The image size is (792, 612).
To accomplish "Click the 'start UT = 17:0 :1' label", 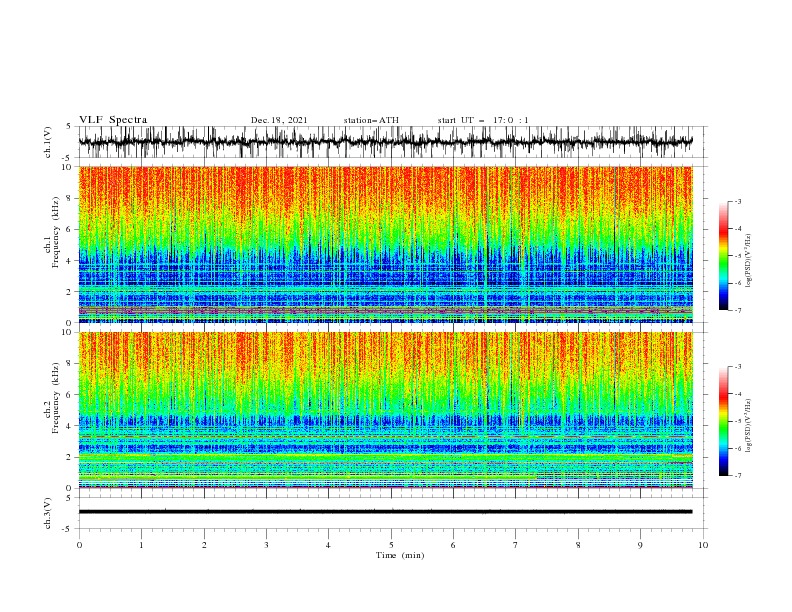I will coord(483,120).
